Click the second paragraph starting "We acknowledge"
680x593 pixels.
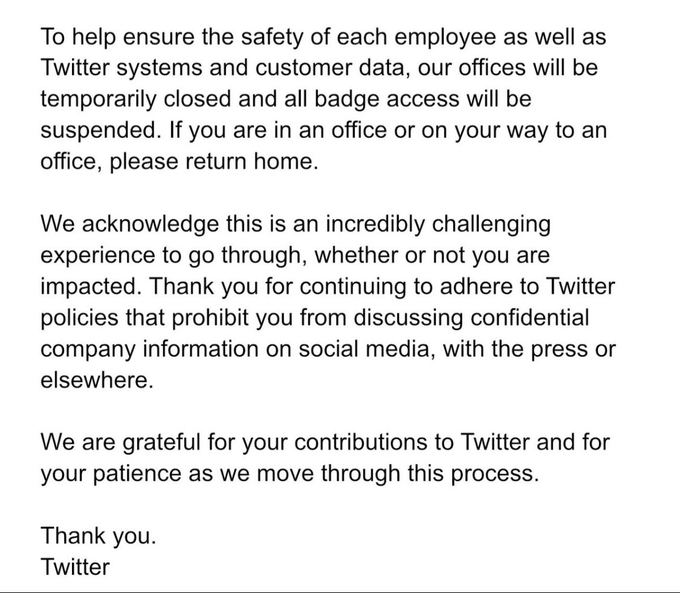pyautogui.click(x=328, y=301)
